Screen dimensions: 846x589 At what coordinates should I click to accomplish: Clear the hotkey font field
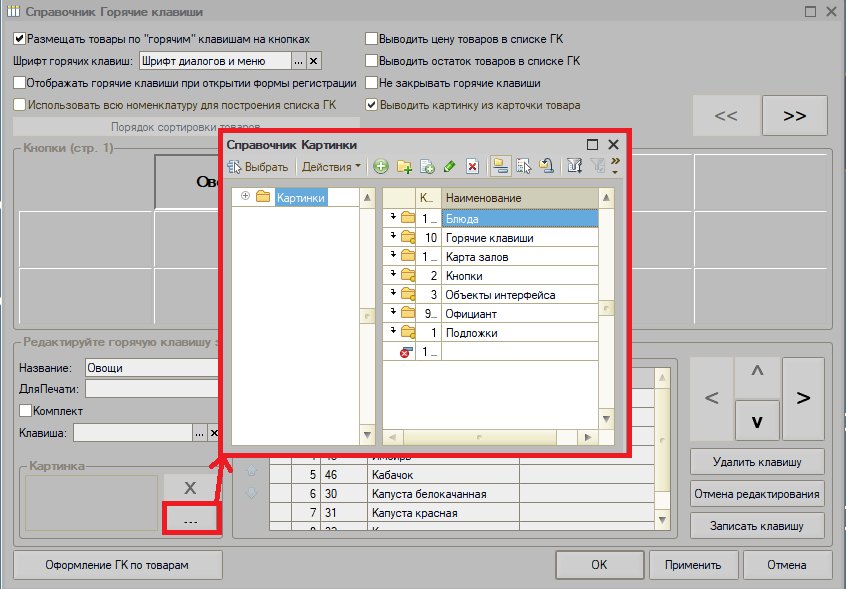coord(314,61)
